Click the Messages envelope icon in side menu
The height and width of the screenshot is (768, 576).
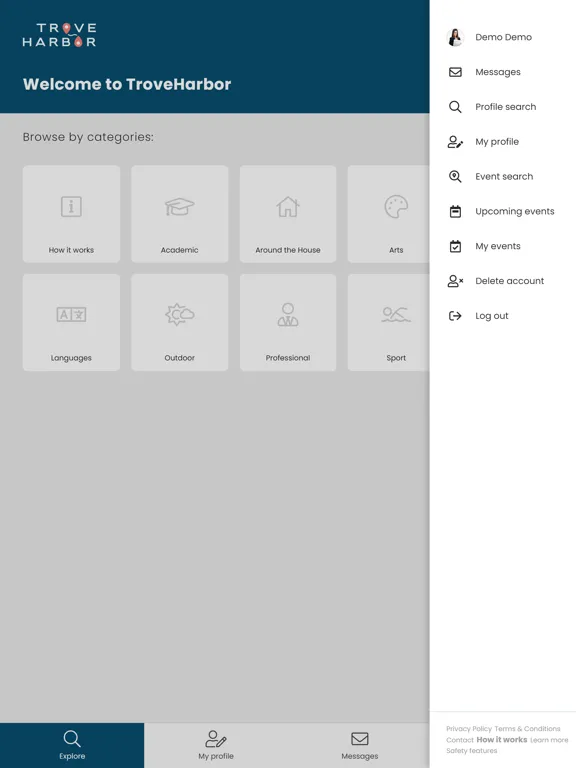click(x=455, y=72)
